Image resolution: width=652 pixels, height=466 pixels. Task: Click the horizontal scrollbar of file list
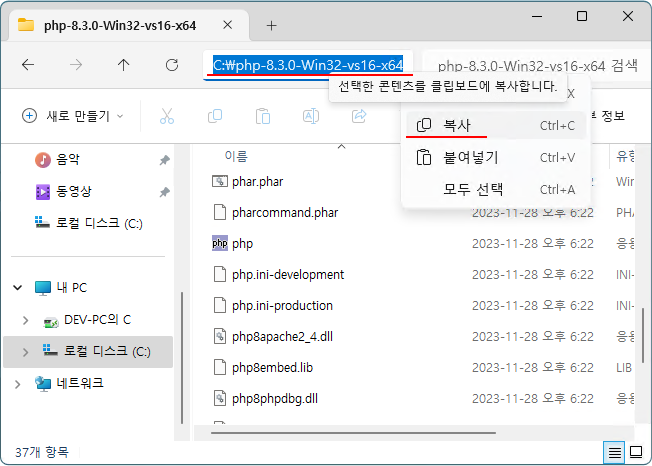coord(353,433)
